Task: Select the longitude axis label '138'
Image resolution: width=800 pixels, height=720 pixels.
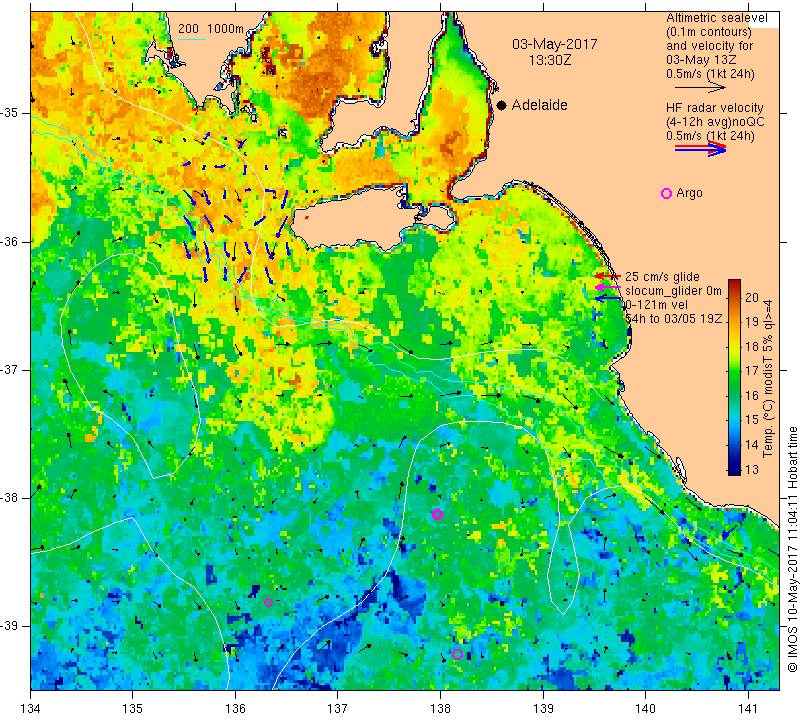Action: tap(440, 709)
